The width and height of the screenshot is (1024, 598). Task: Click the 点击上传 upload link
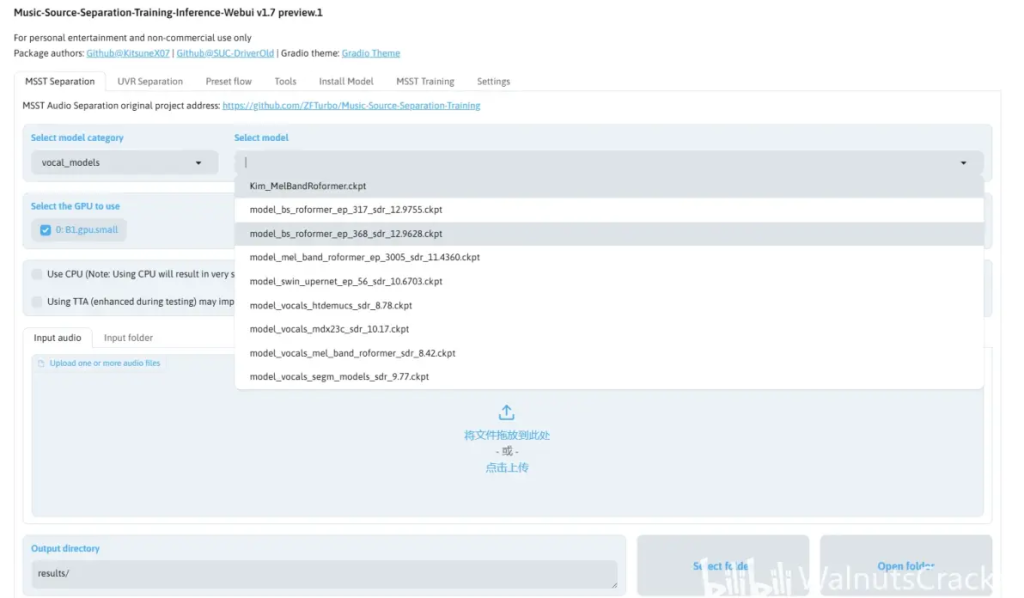tap(507, 467)
